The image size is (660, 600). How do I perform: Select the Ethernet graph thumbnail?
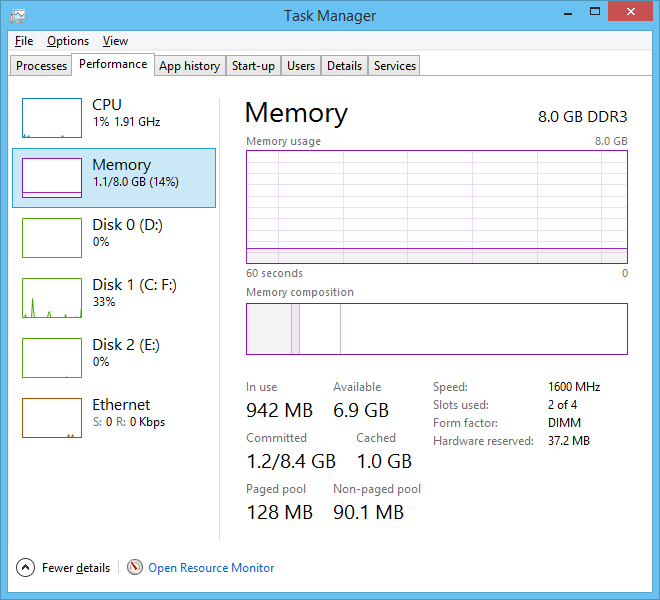coord(52,418)
